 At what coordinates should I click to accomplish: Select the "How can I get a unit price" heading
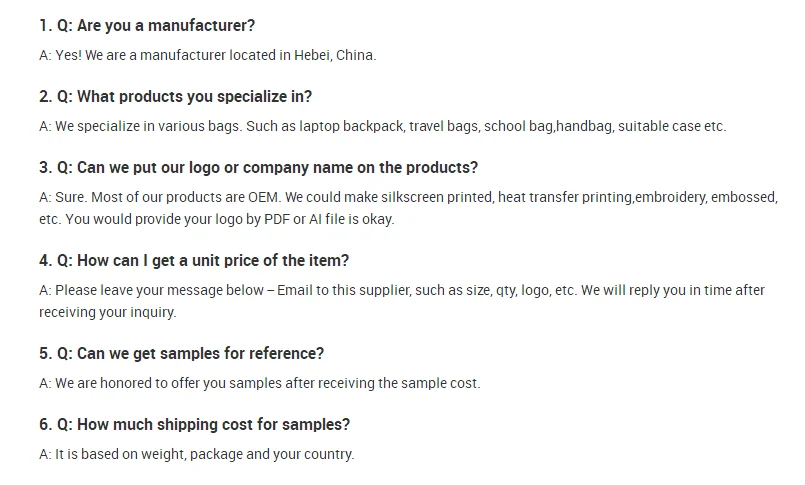(x=194, y=261)
